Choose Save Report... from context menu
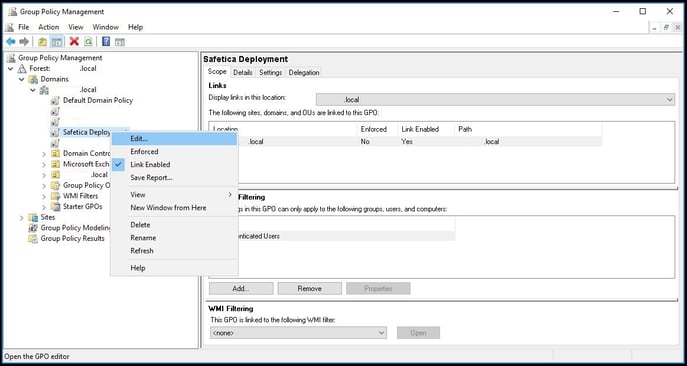This screenshot has height=366, width=687. (x=174, y=178)
